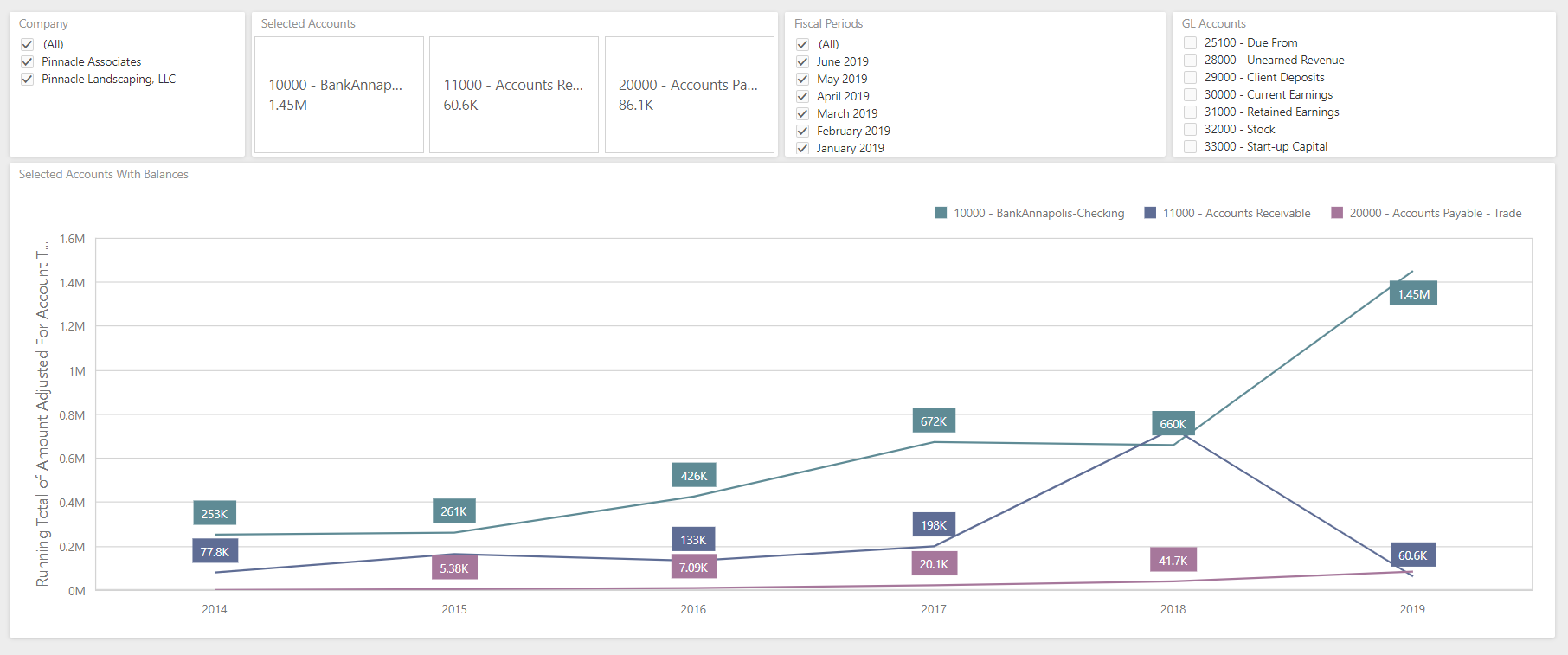The height and width of the screenshot is (655, 1568).
Task: Click the 7.09K Accounts Payable data label
Action: (x=693, y=568)
